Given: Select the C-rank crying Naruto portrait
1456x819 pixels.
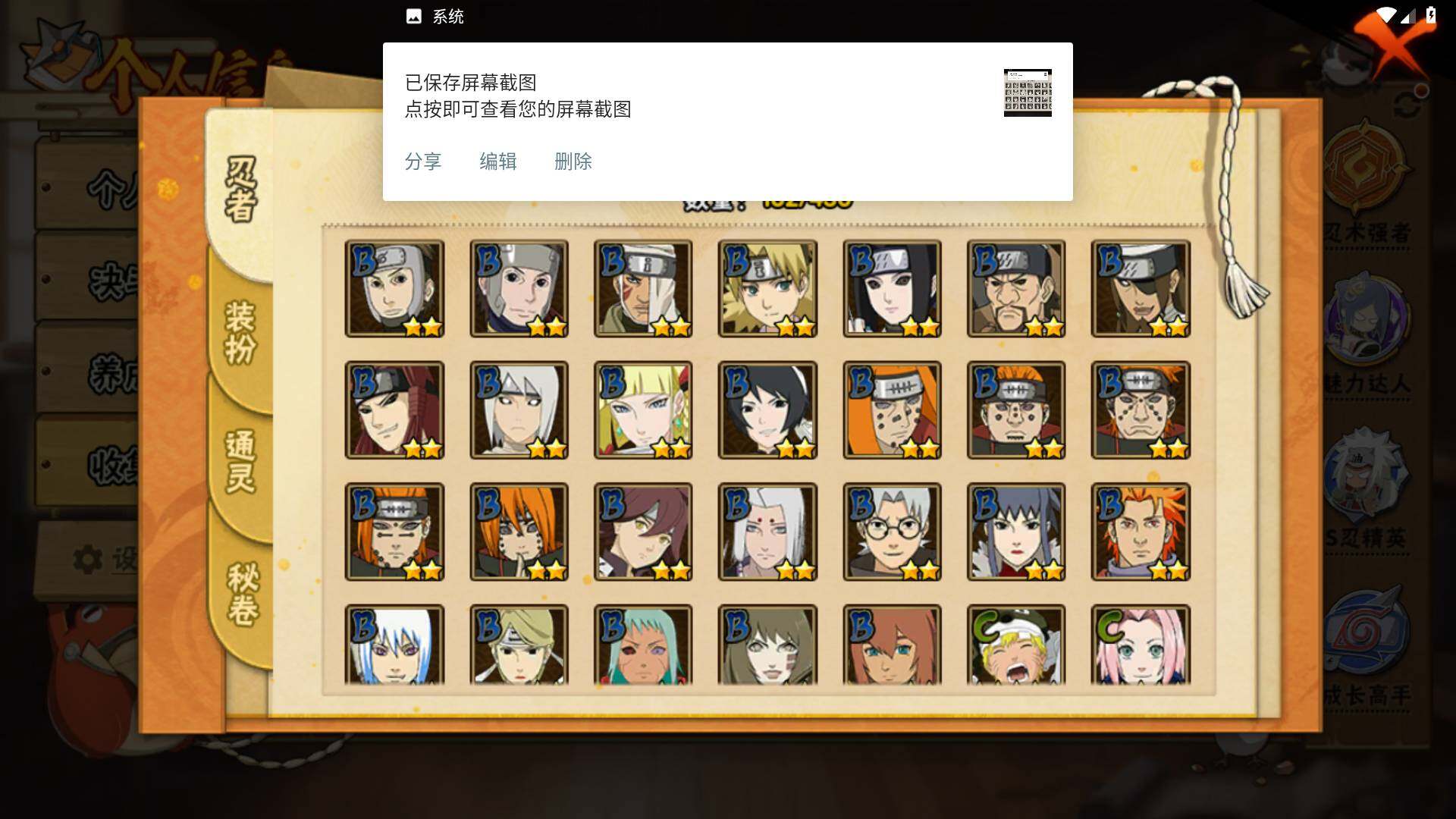Looking at the screenshot, I should (1016, 645).
